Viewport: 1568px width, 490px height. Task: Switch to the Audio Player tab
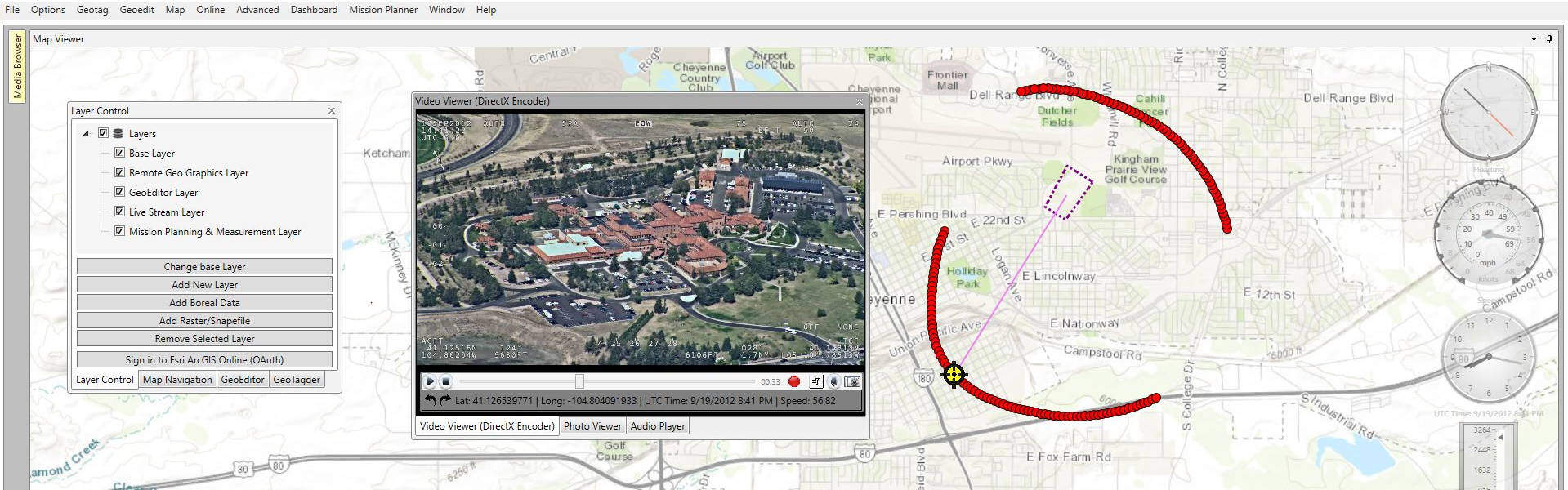coord(658,426)
